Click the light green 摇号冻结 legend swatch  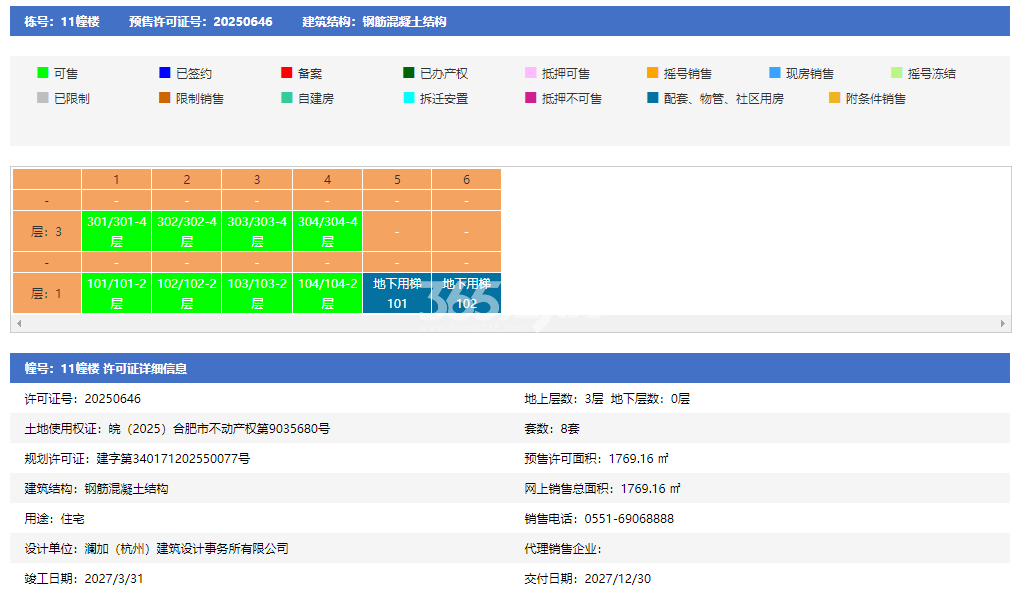tap(896, 73)
